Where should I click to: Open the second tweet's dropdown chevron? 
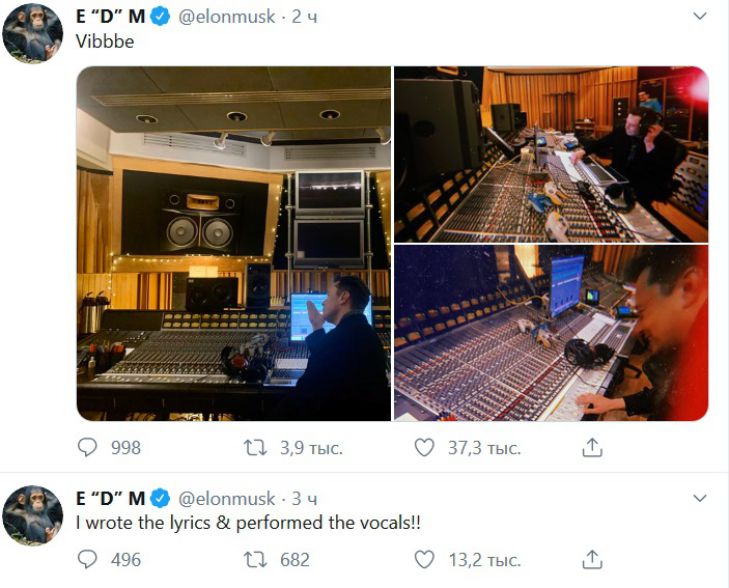[x=700, y=498]
